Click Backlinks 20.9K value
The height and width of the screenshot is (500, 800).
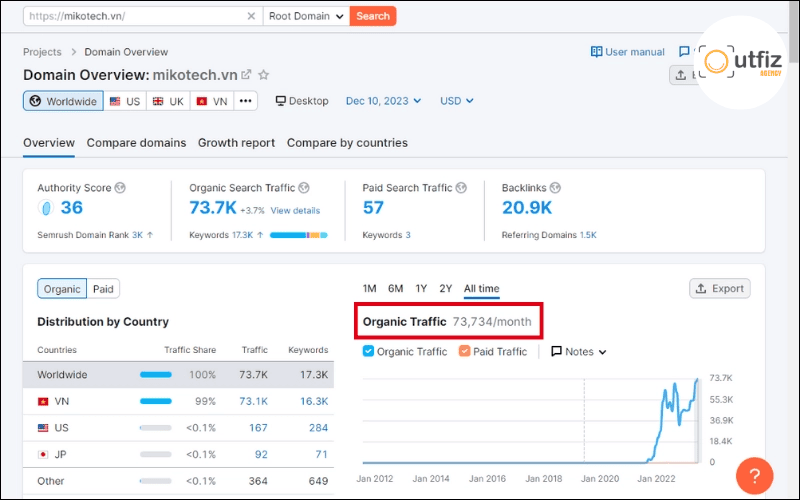(x=527, y=208)
